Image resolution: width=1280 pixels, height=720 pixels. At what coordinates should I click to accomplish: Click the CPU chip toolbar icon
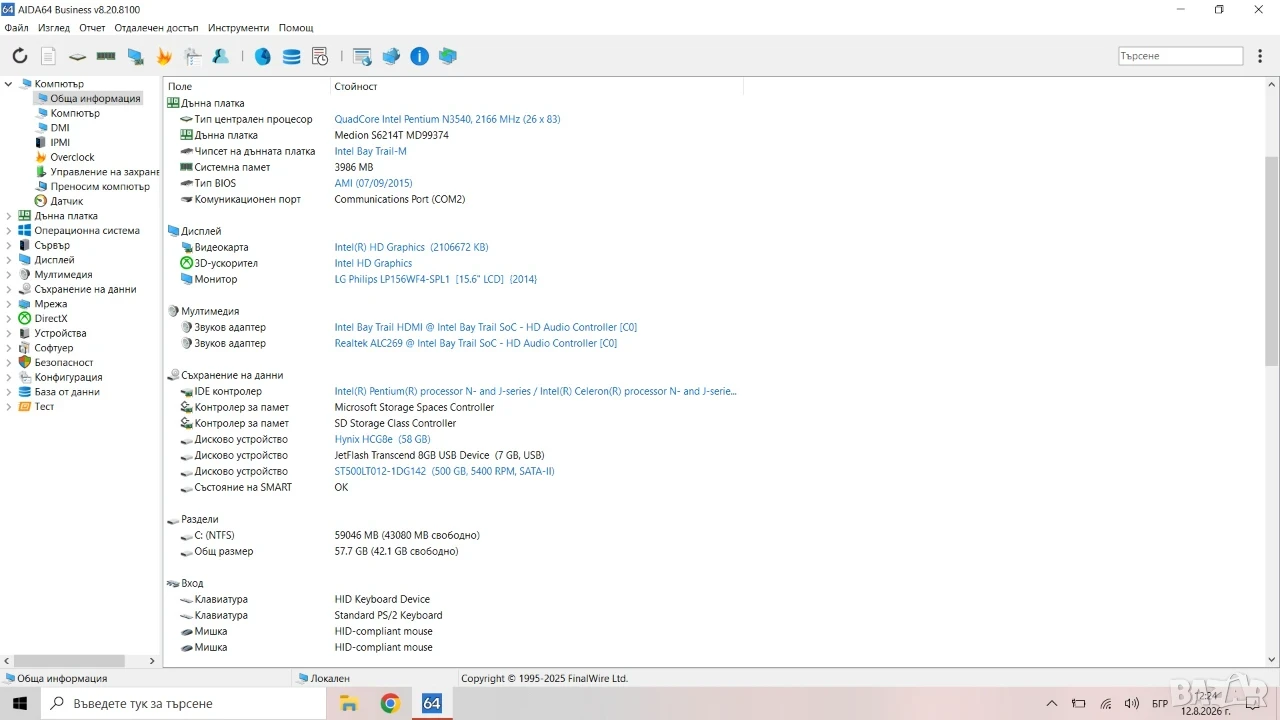[x=77, y=56]
